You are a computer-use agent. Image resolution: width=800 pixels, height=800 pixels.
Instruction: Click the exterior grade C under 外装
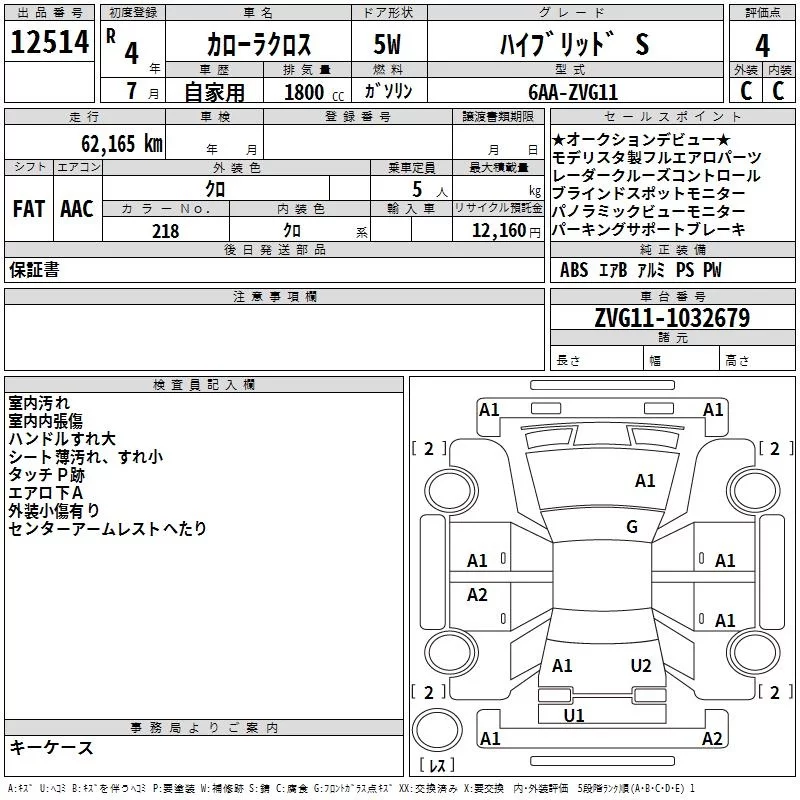746,91
